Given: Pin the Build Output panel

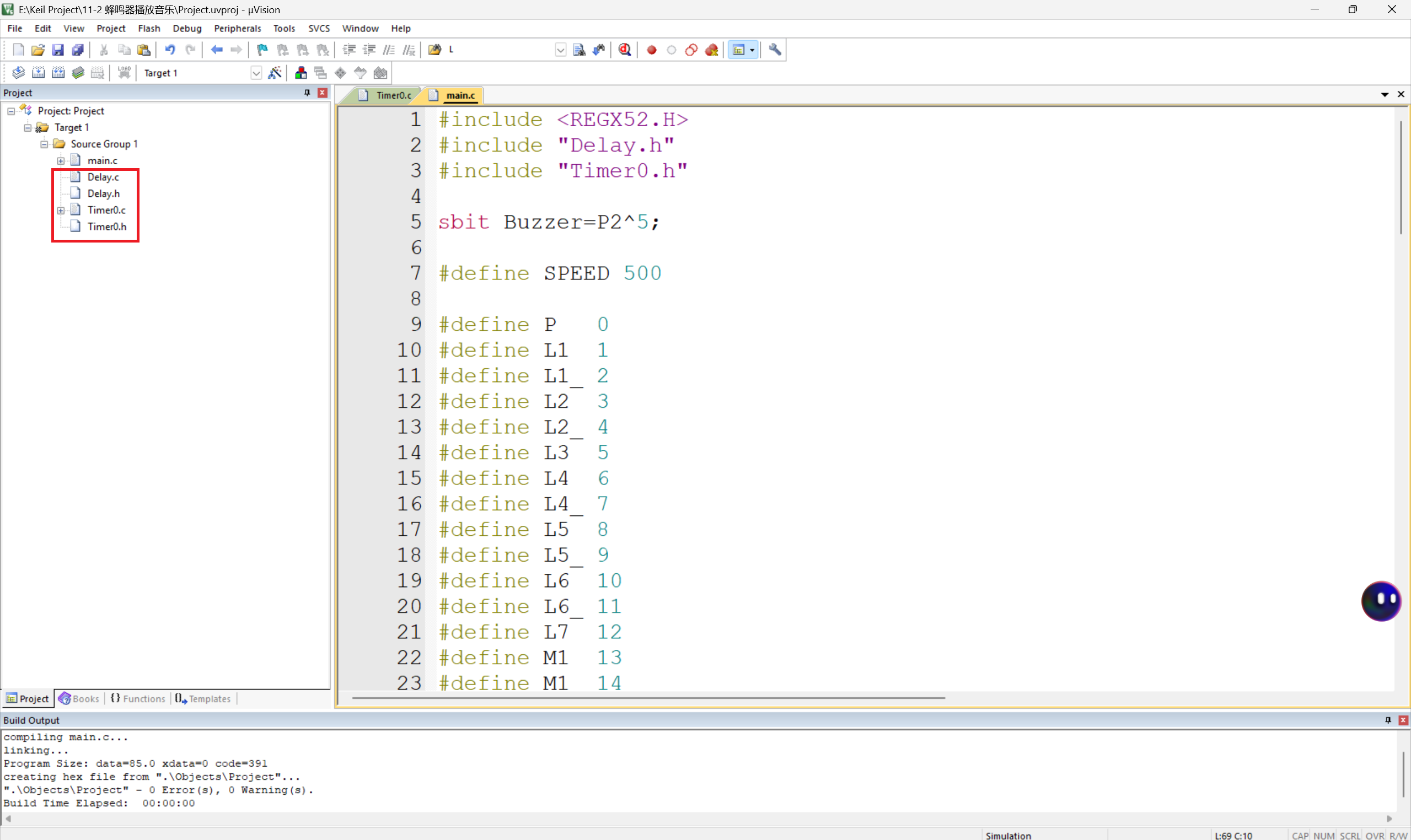Looking at the screenshot, I should (1388, 720).
